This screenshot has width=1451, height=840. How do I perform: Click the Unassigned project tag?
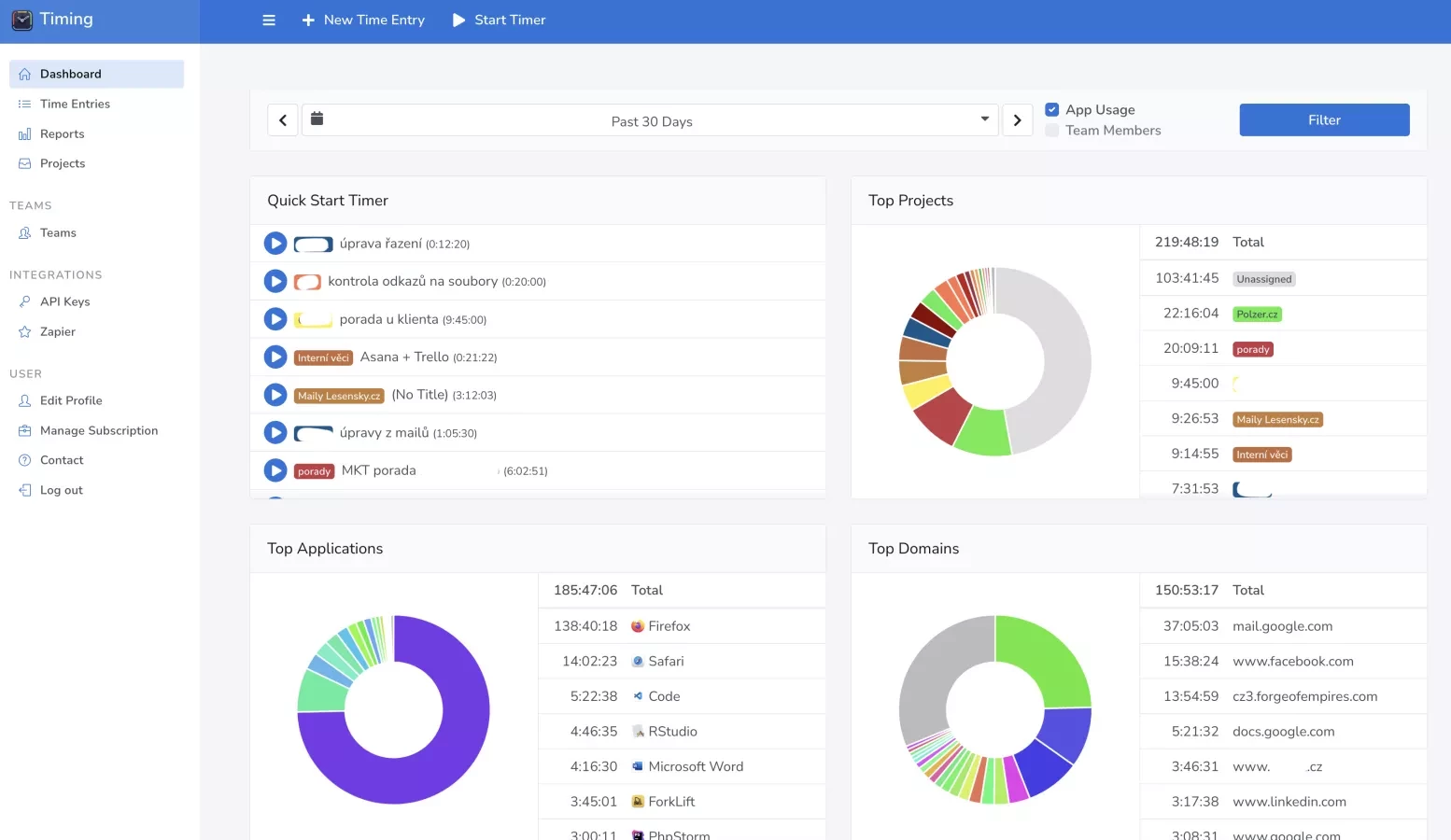(x=1264, y=279)
